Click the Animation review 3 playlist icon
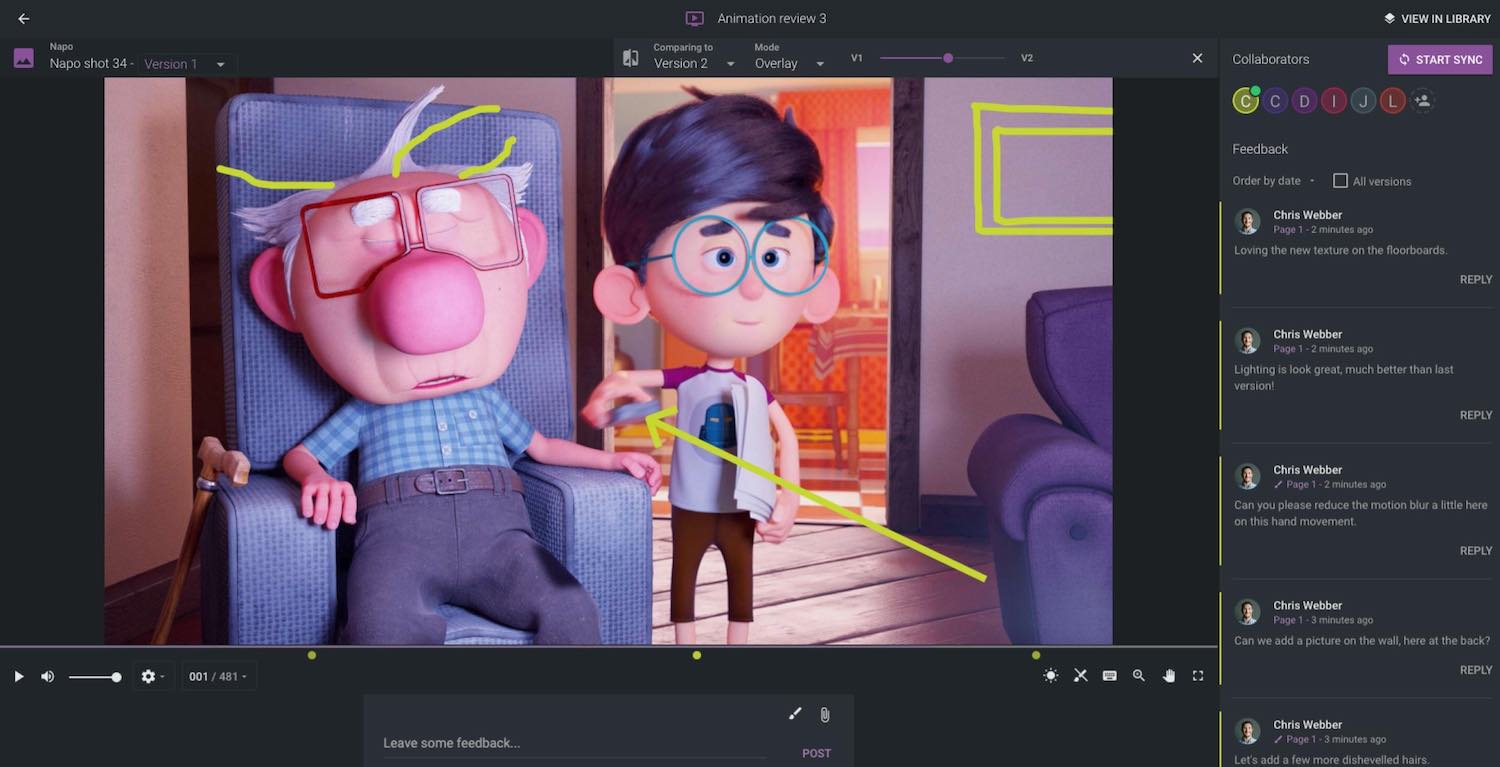The image size is (1500, 767). point(694,18)
